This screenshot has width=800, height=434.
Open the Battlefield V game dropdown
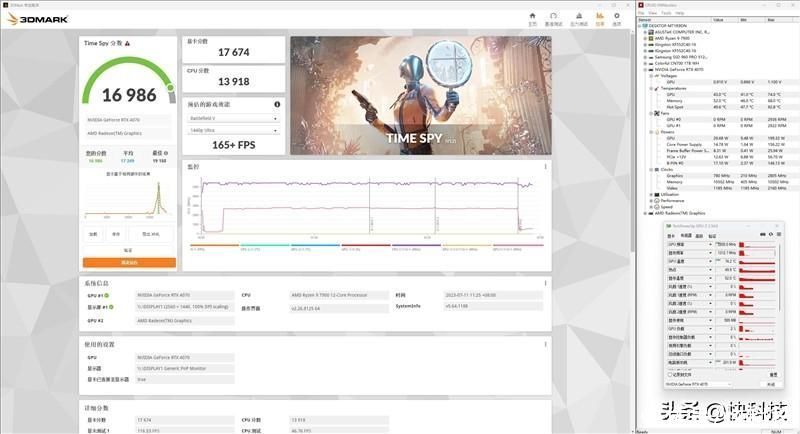233,118
